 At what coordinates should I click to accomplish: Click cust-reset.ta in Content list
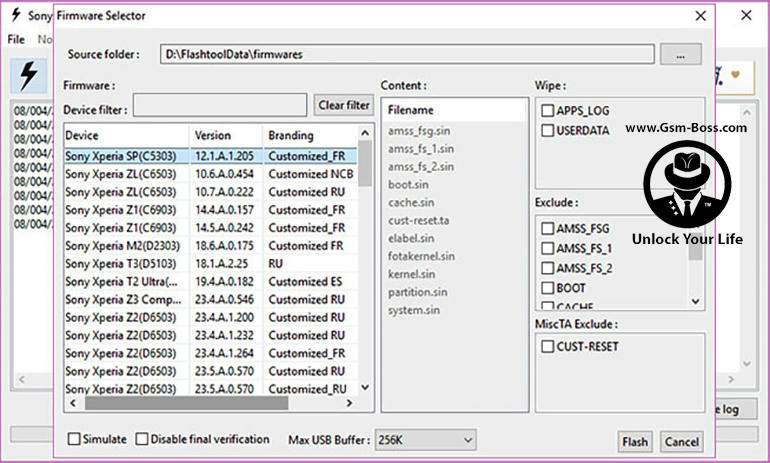[418, 220]
